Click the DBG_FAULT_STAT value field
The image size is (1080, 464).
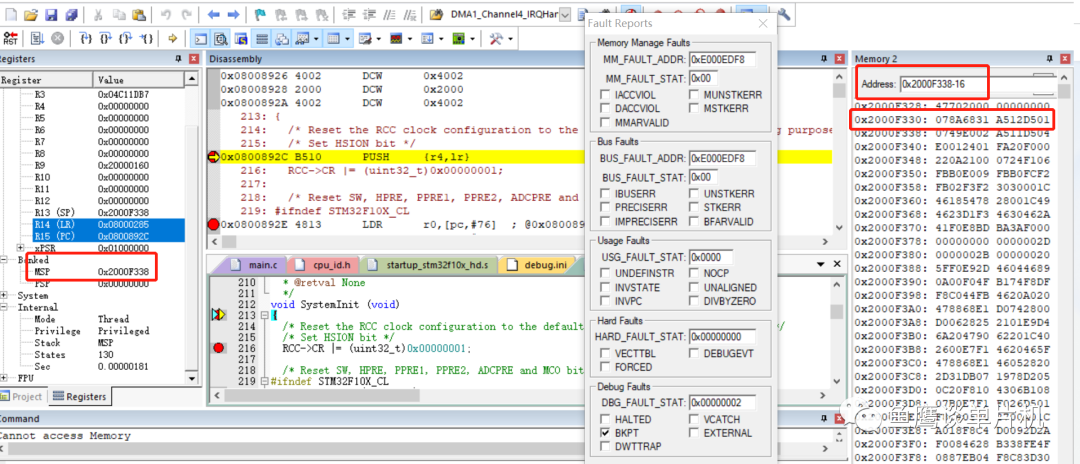tap(722, 402)
